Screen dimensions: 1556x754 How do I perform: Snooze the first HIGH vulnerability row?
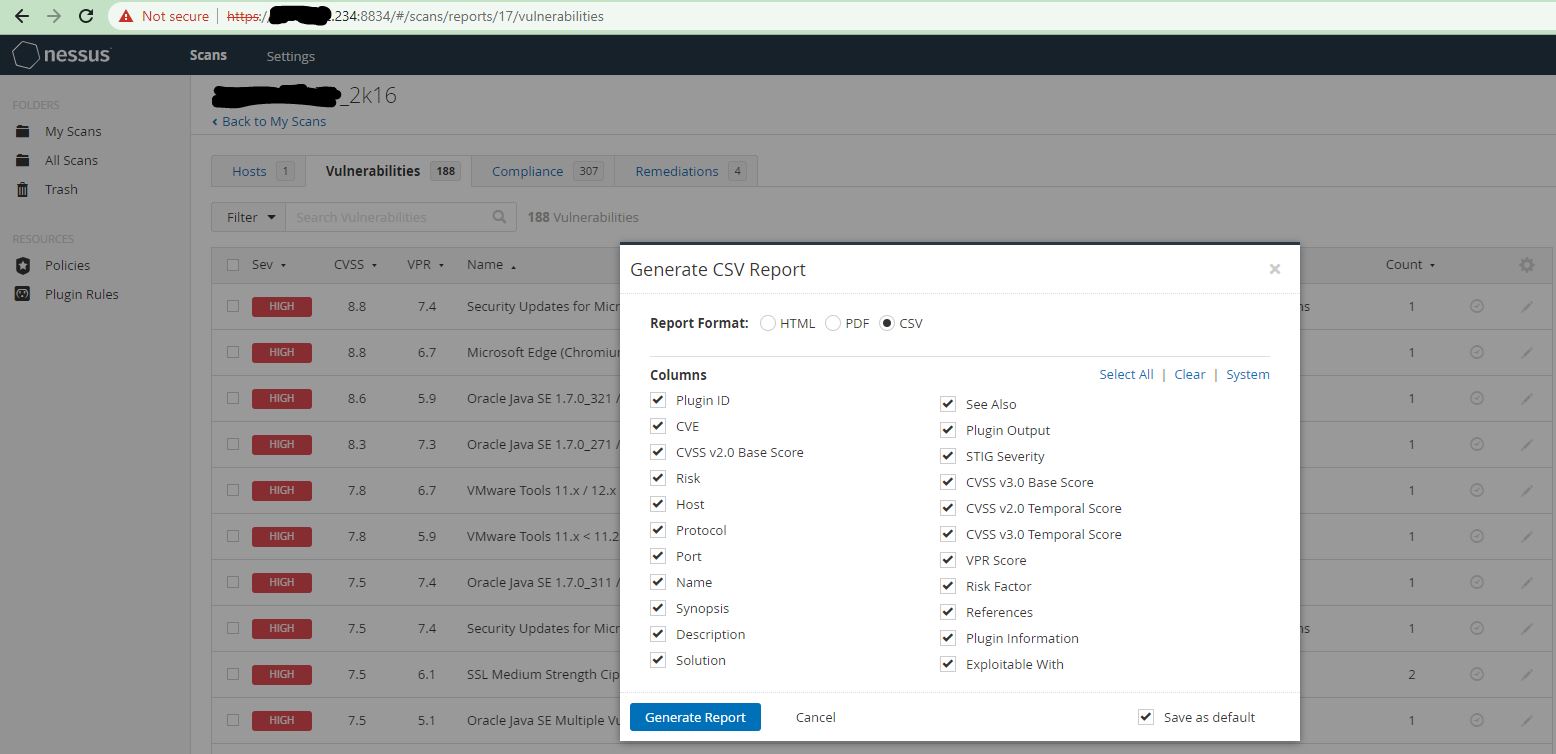1476,306
